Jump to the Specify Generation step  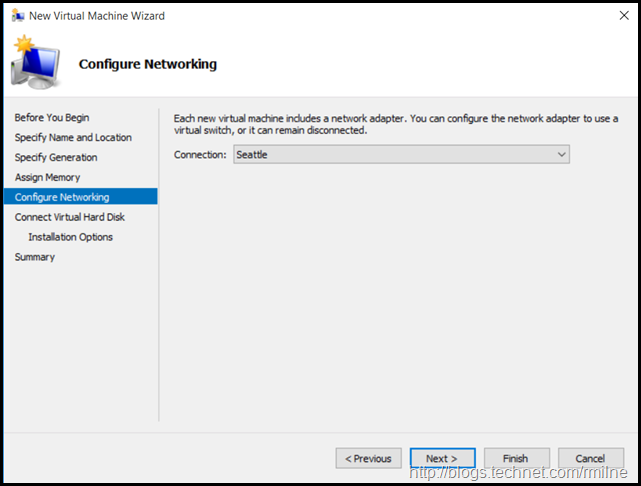[x=56, y=158]
